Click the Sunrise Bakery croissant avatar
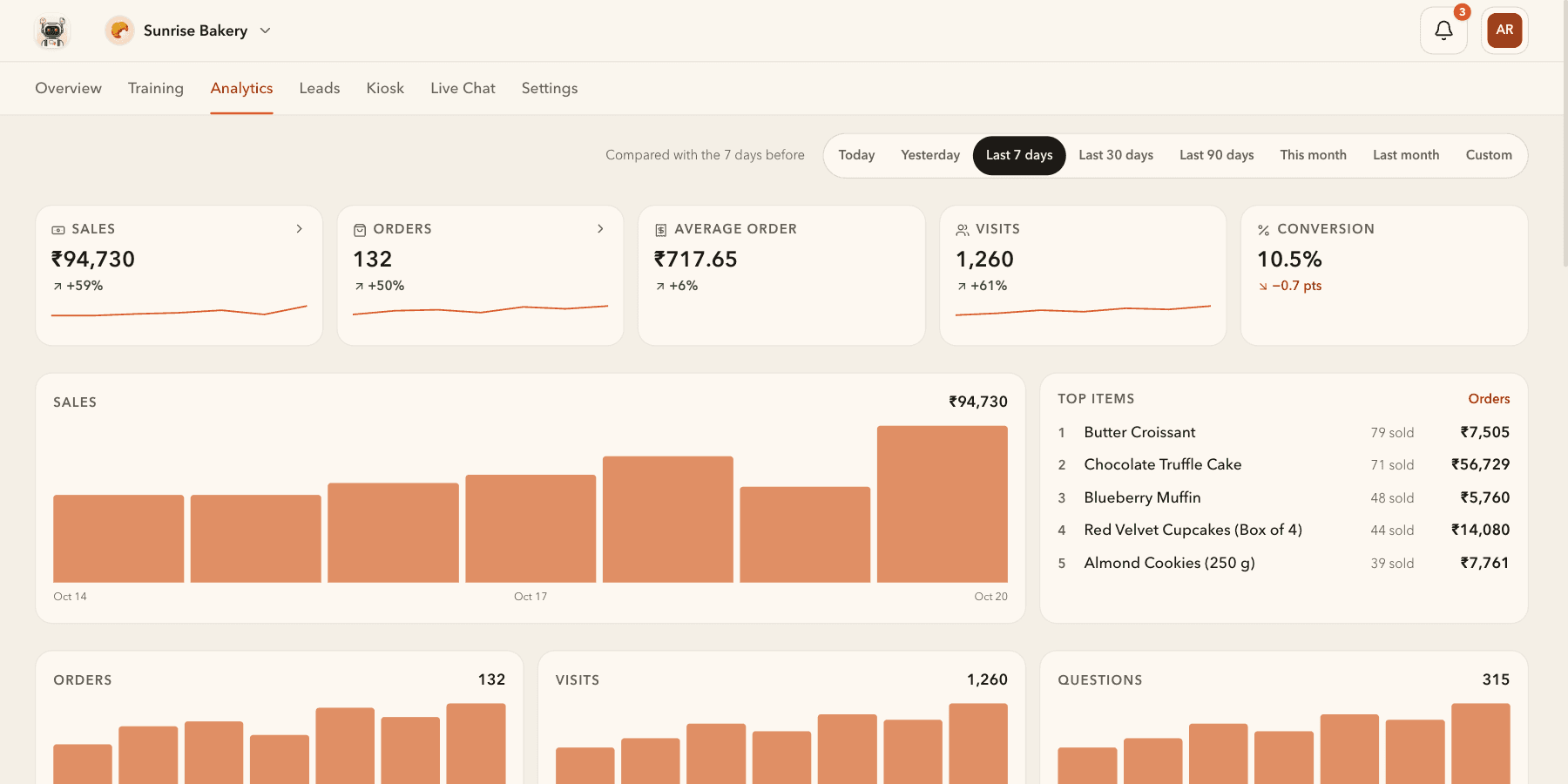 click(x=119, y=30)
